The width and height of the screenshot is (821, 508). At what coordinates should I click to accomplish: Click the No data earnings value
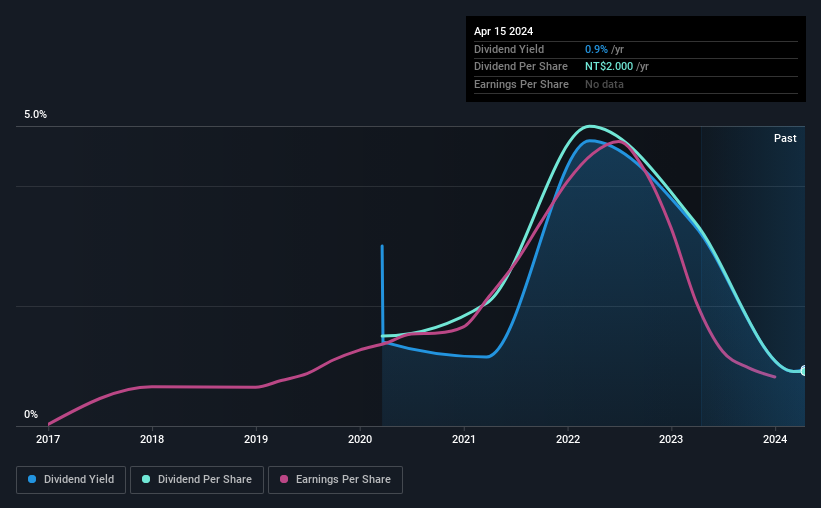pyautogui.click(x=604, y=84)
